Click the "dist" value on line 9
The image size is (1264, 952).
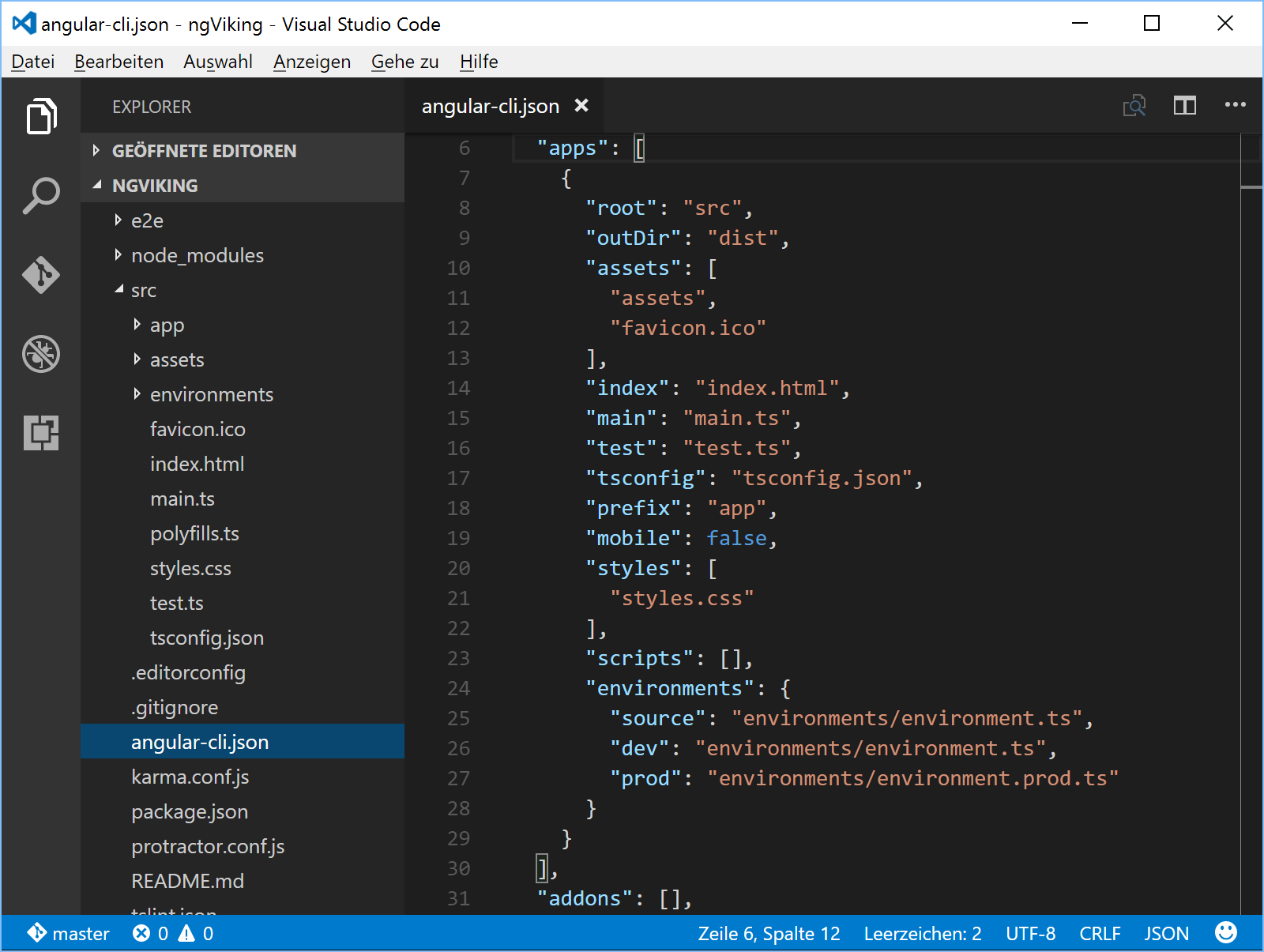point(743,238)
